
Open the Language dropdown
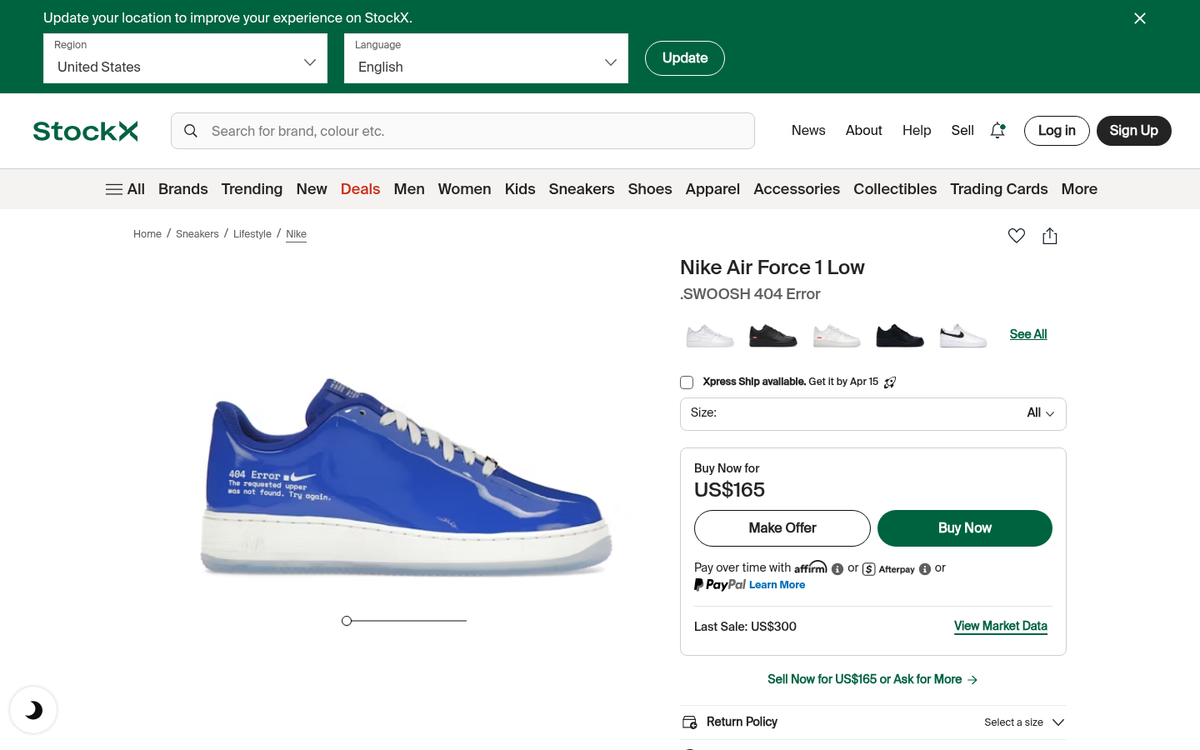point(485,58)
